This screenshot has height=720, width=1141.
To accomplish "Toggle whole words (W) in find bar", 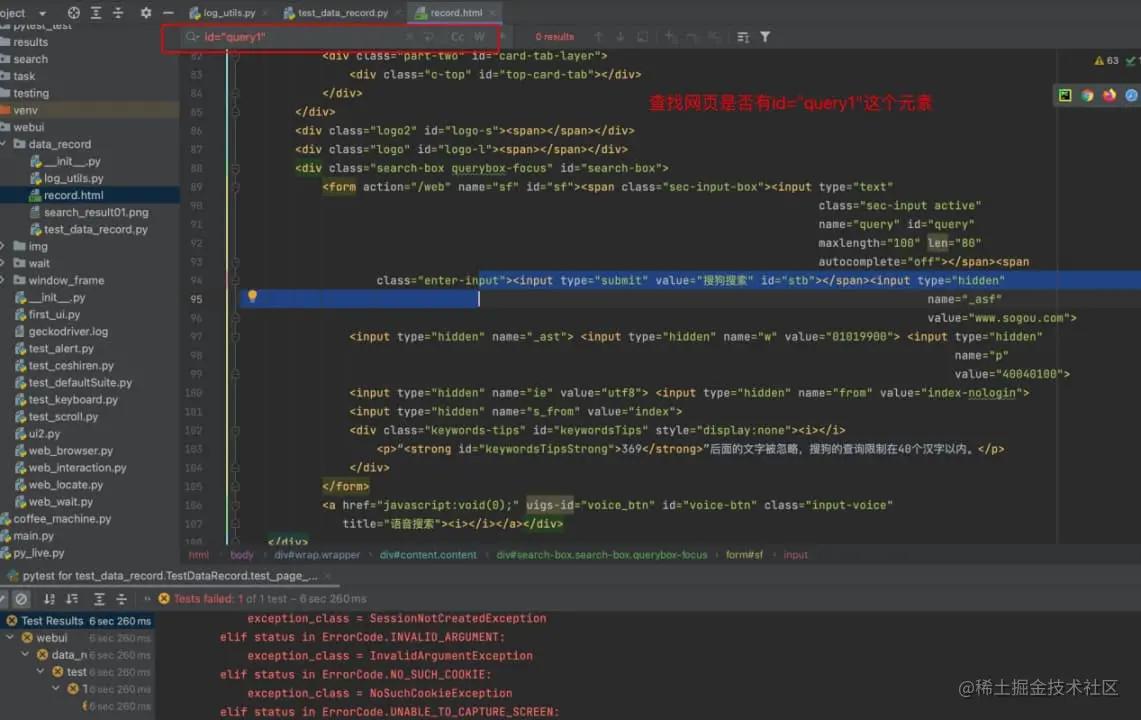I will tap(479, 36).
